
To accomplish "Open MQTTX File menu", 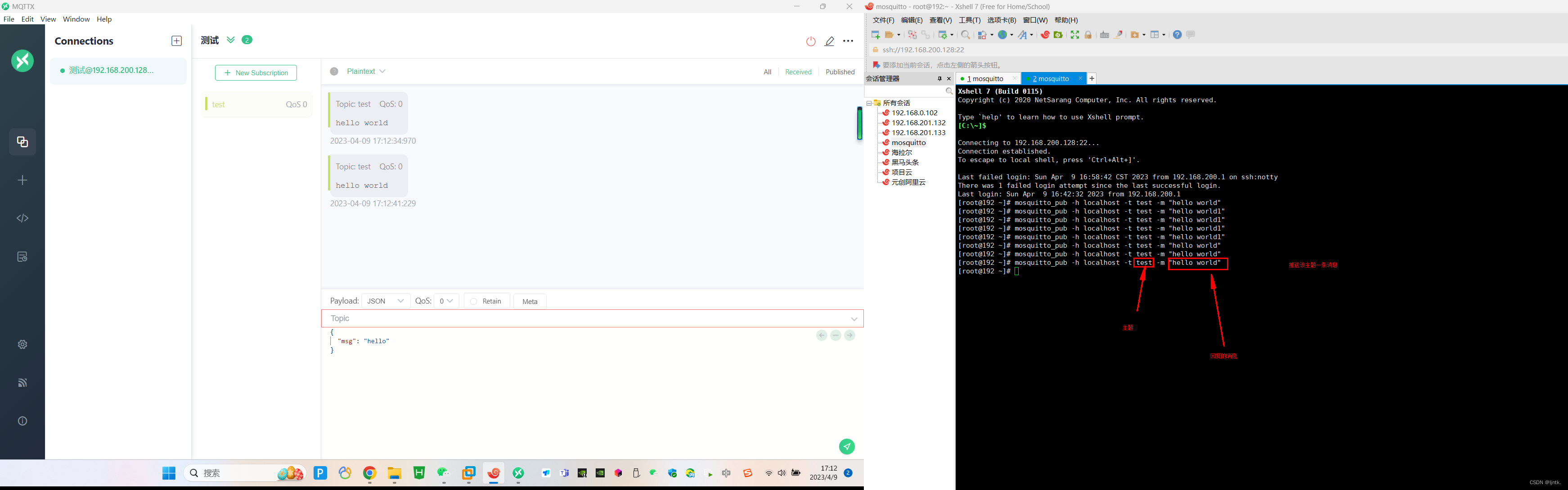I will (x=9, y=19).
